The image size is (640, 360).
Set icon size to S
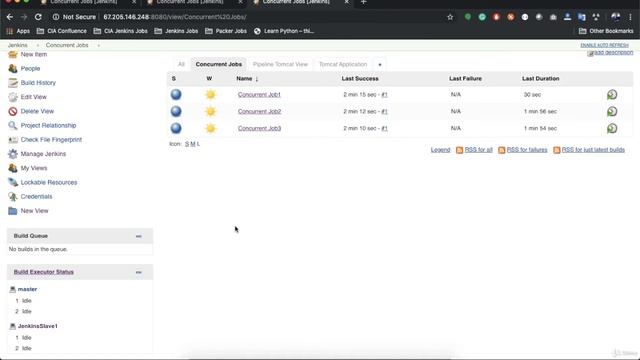point(187,144)
